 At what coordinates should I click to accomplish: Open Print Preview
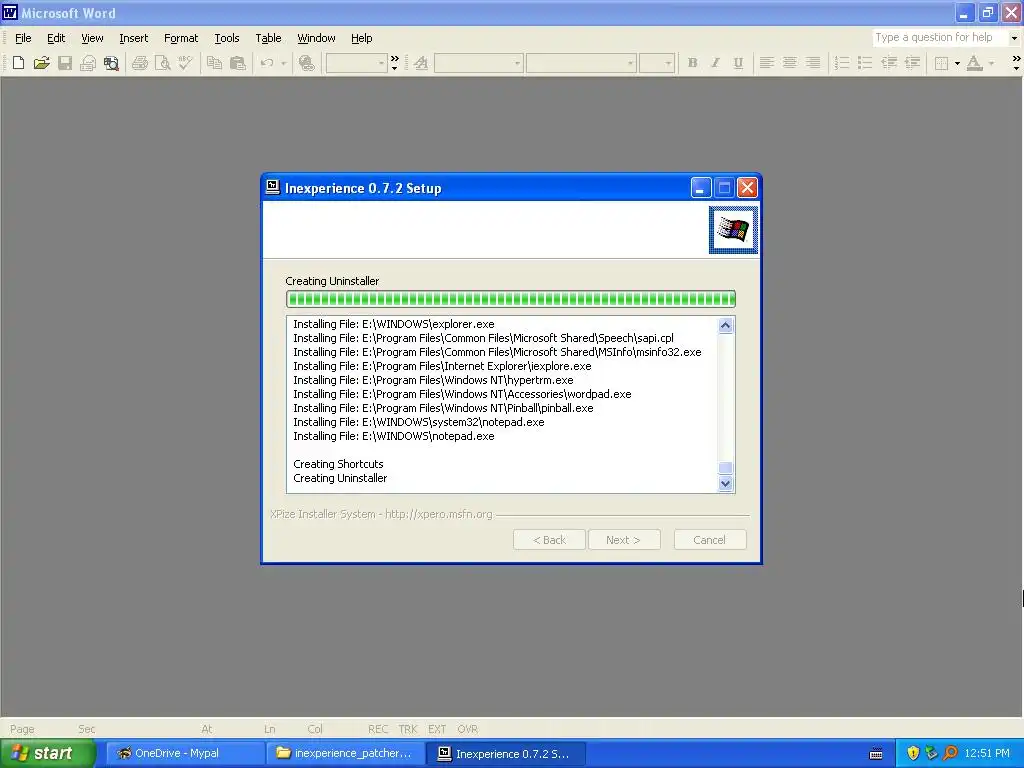click(163, 63)
